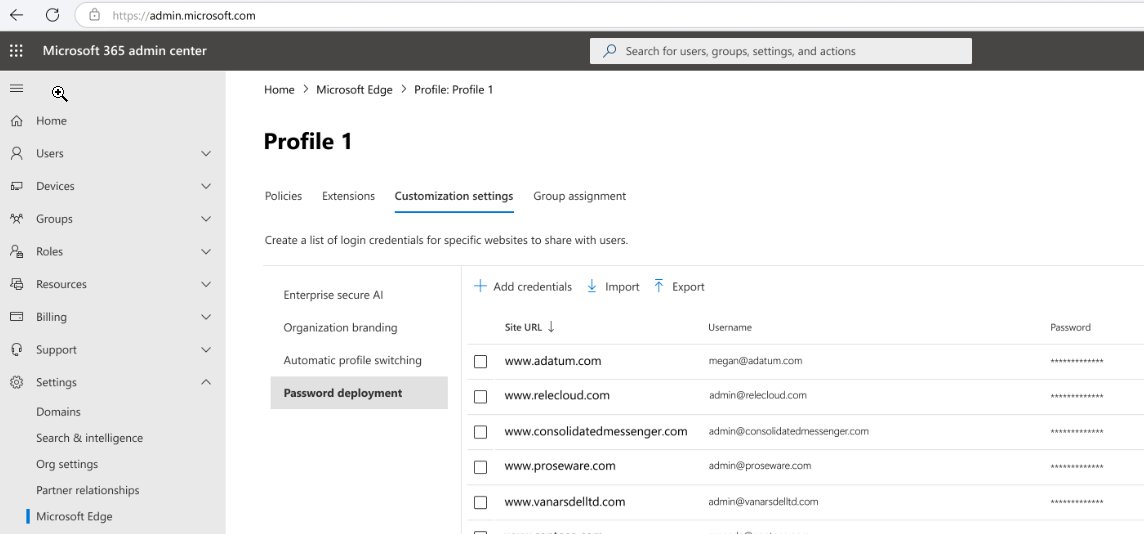Screen dimensions: 1144x534
Task: Select the Customization settings tab
Action: pyautogui.click(x=454, y=196)
